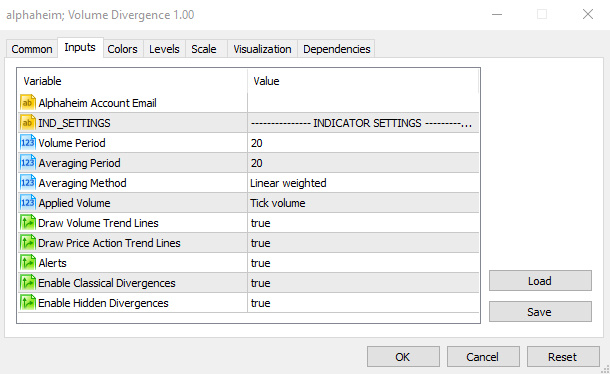Select the Enable Hidden Divergences label
Screen dimensions: 610x374
coord(103,303)
